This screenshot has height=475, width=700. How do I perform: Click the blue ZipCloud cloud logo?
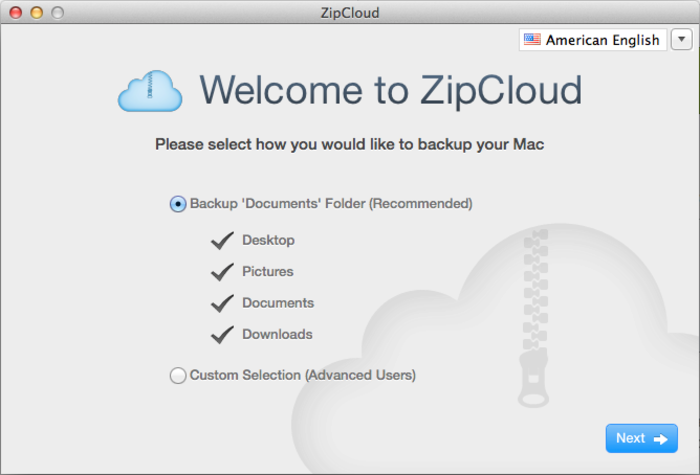point(150,91)
